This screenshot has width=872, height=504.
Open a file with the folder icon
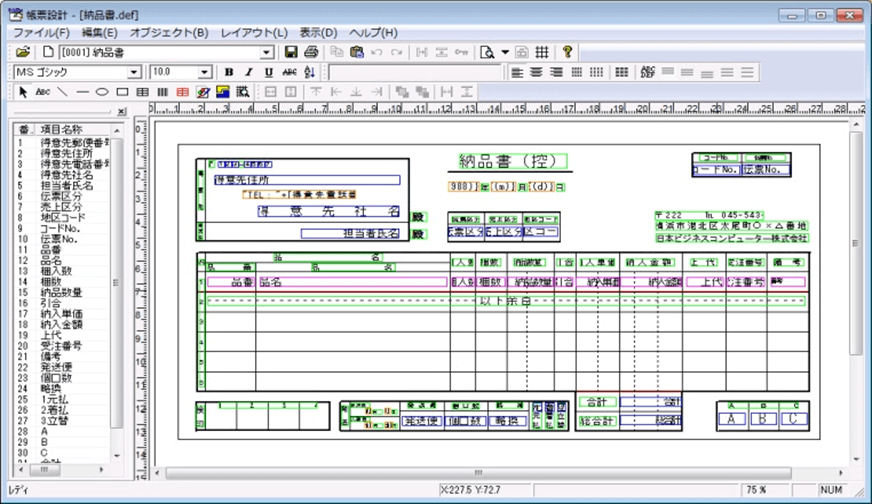coord(23,52)
